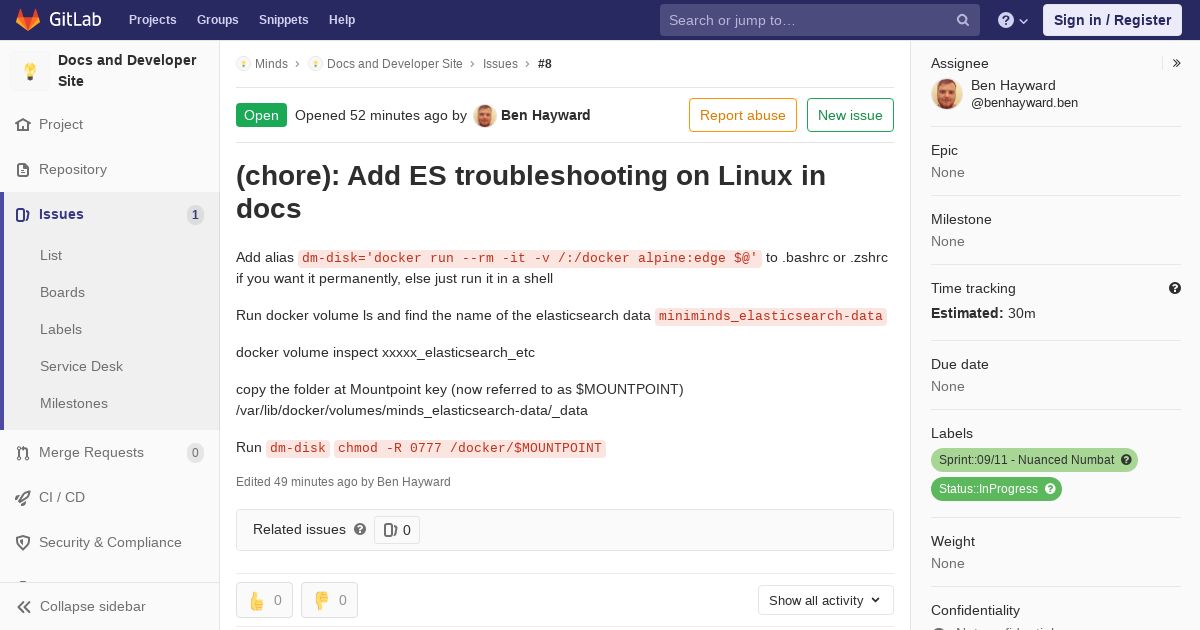Collapse right sidebar with double-chevron icon
This screenshot has width=1200, height=630.
point(1177,64)
